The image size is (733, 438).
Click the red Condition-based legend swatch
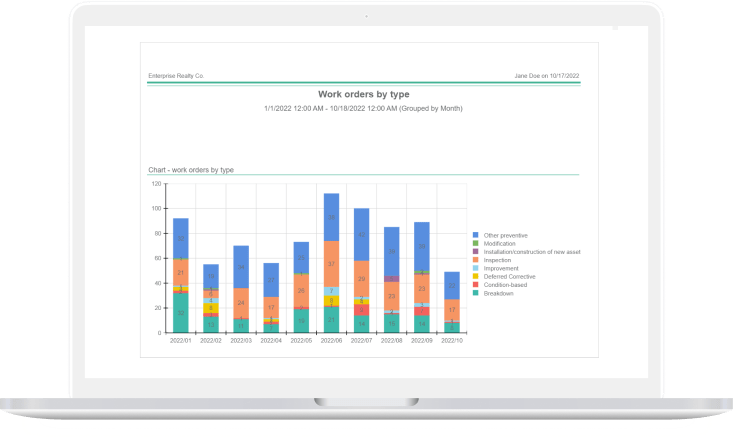475,283
